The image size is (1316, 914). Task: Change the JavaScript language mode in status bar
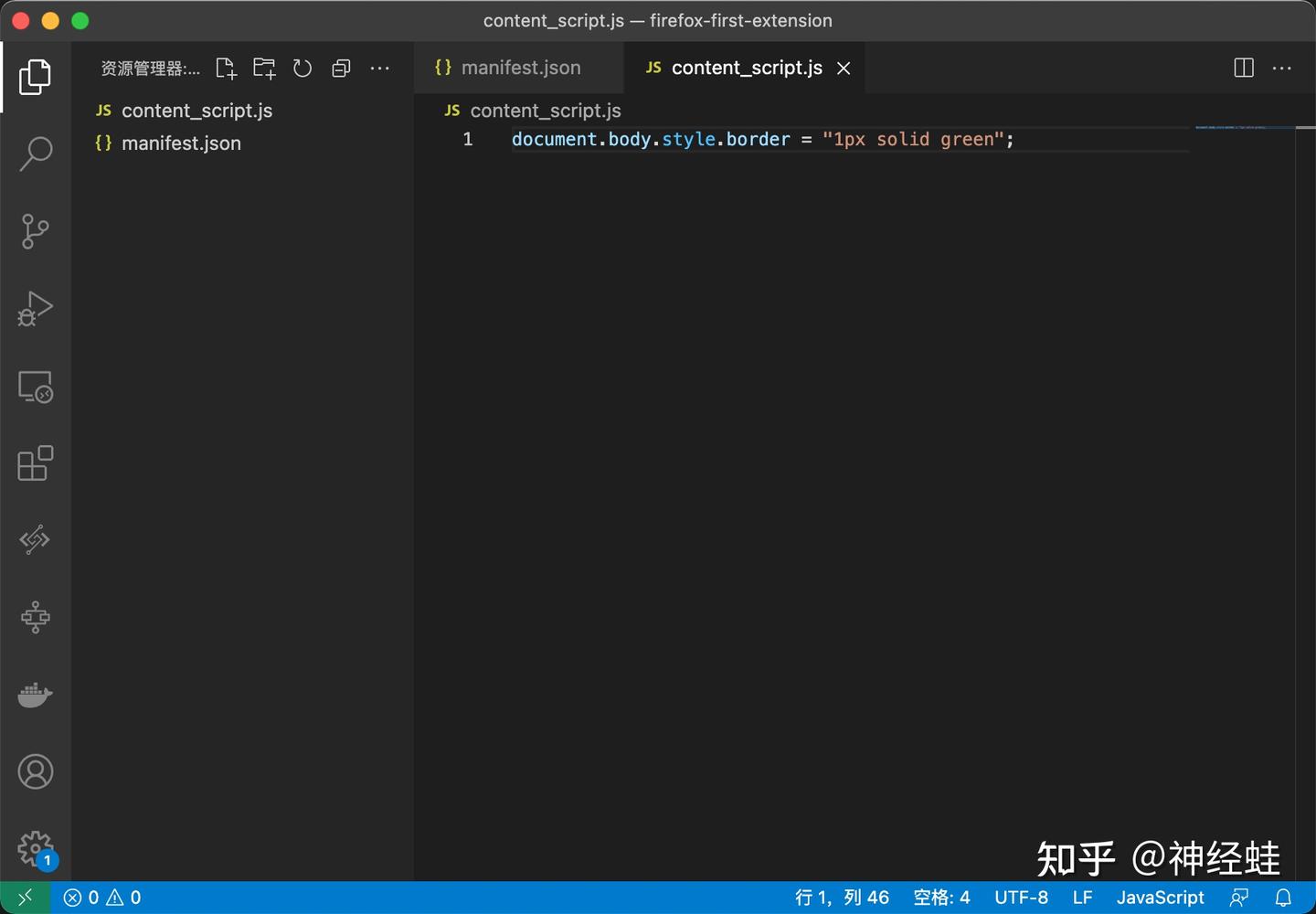[1160, 898]
